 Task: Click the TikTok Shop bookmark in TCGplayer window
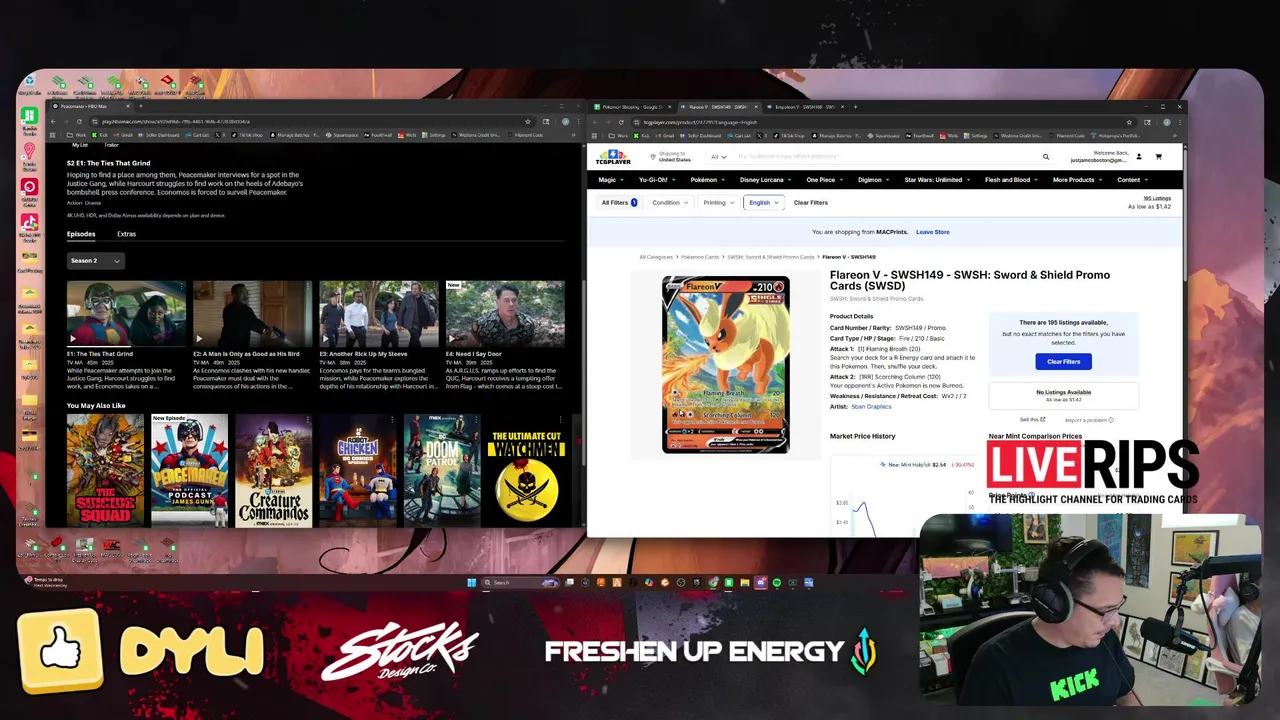tap(790, 135)
